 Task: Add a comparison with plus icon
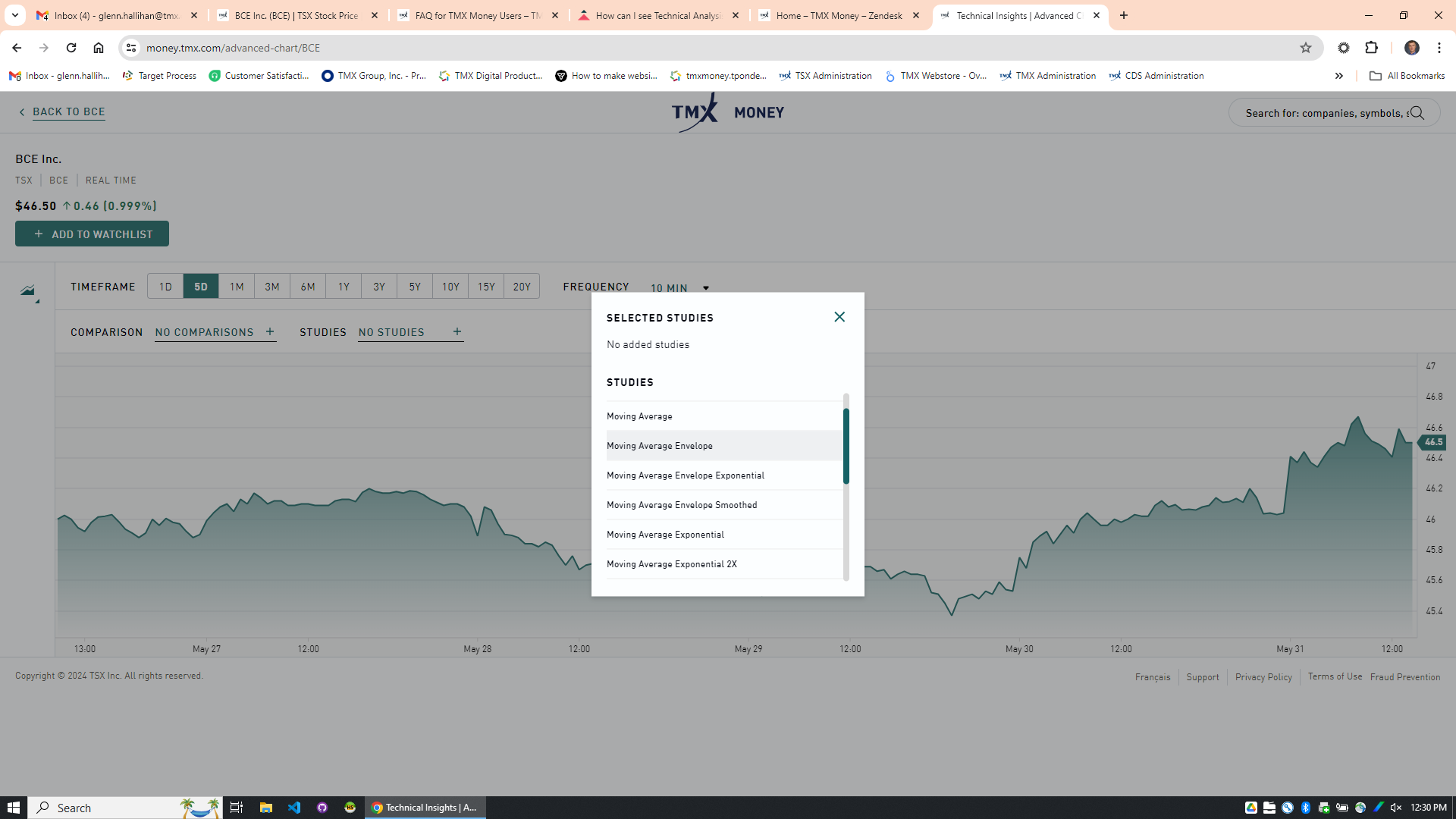click(270, 331)
